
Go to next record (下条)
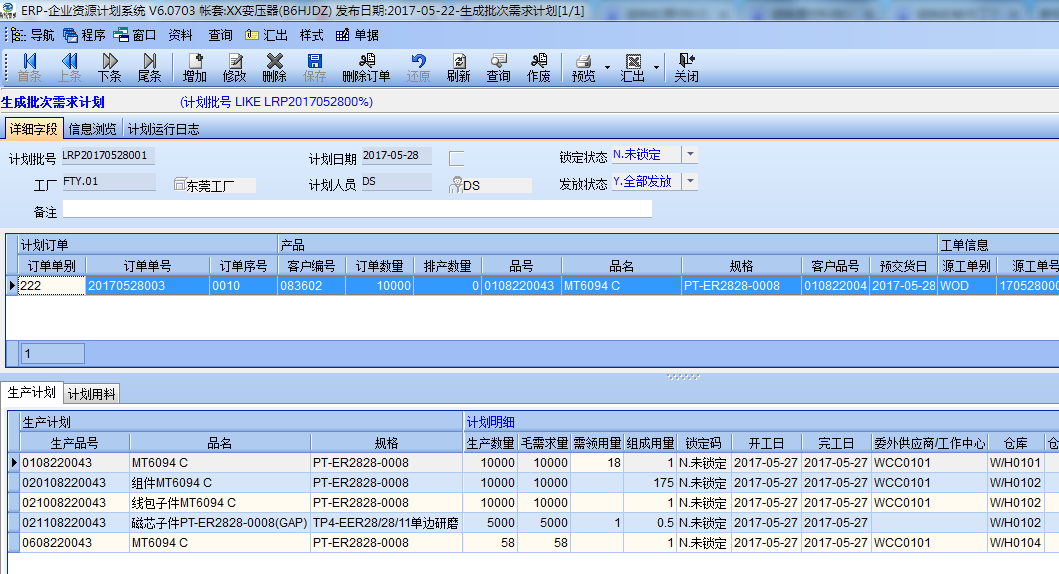(109, 68)
